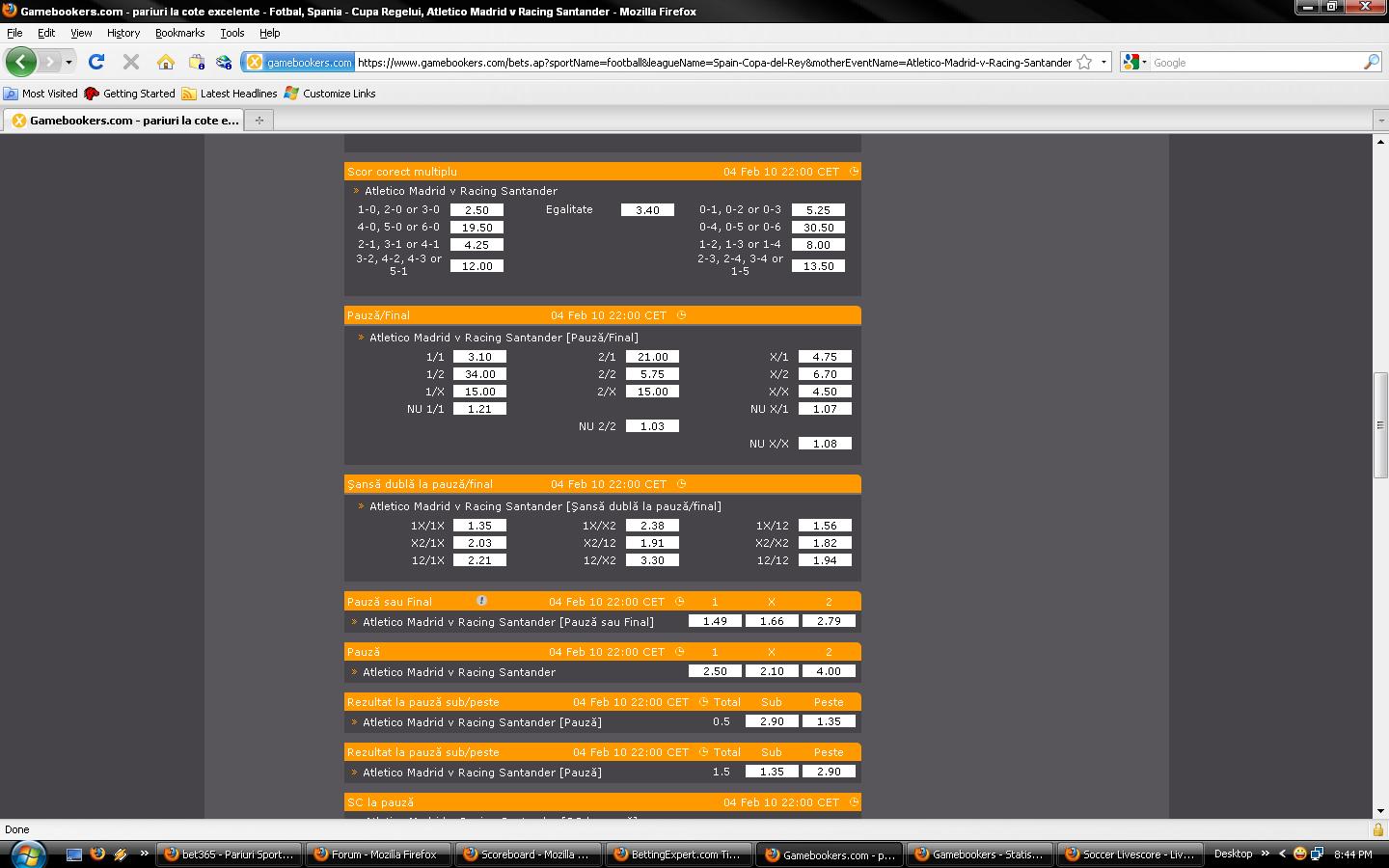Image resolution: width=1389 pixels, height=868 pixels.
Task: Click the padlock icon in status bar
Action: click(x=1378, y=829)
